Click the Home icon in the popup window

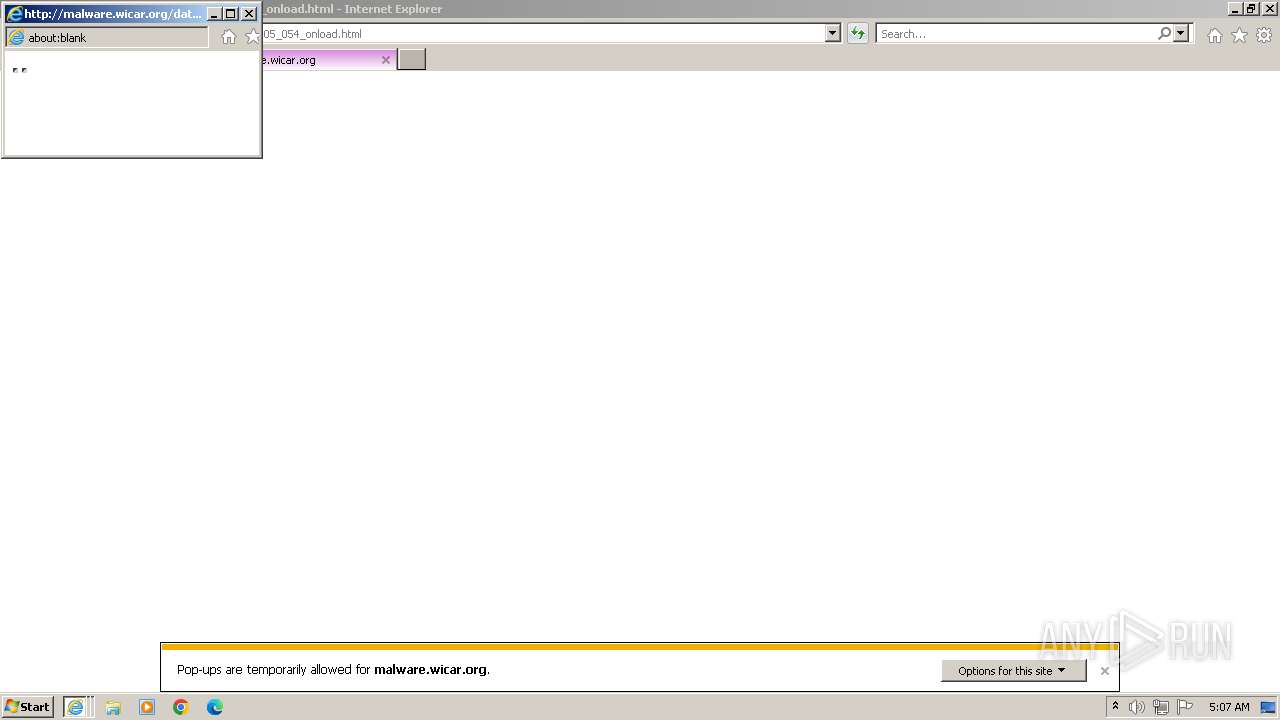[x=229, y=37]
